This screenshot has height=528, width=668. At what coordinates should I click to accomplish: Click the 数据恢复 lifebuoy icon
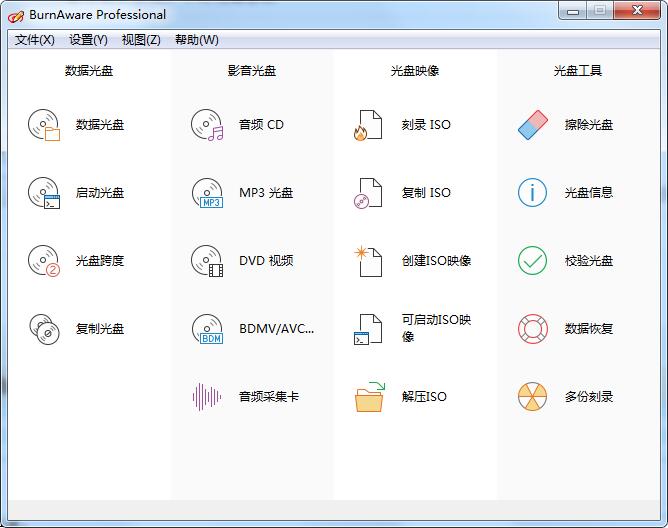tap(533, 329)
